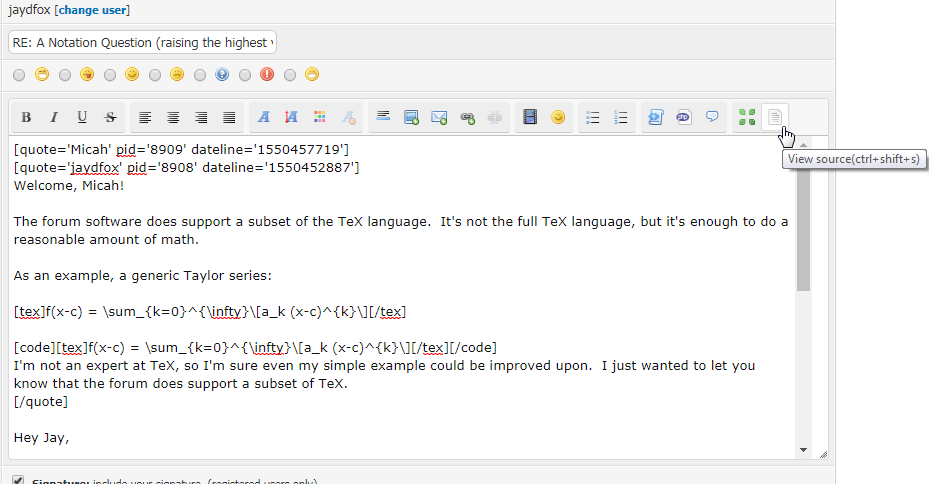Click the subject field with RE: A Notation Question
The image size is (929, 484).
(142, 43)
